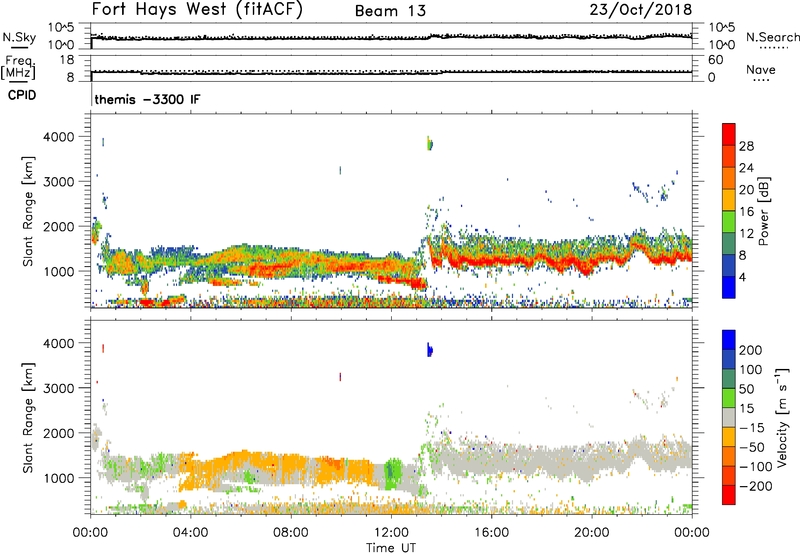Click the green-blue echo near 4000 km in power panel
Viewport: 800px width, 554px height.
[430, 144]
